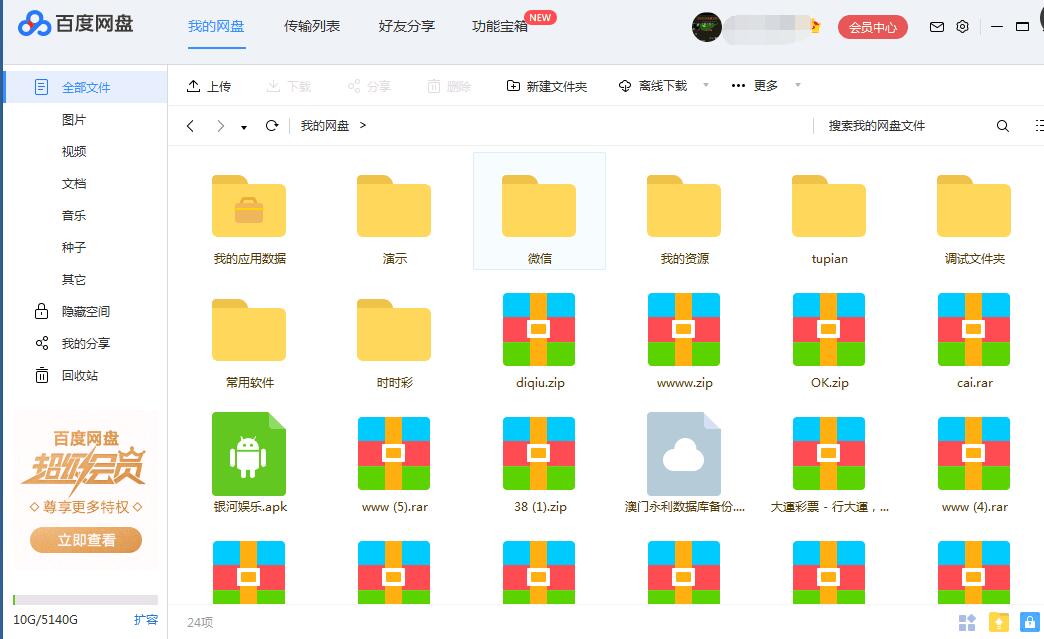Select the www (5).rar archive
The width and height of the screenshot is (1044, 639).
point(394,453)
